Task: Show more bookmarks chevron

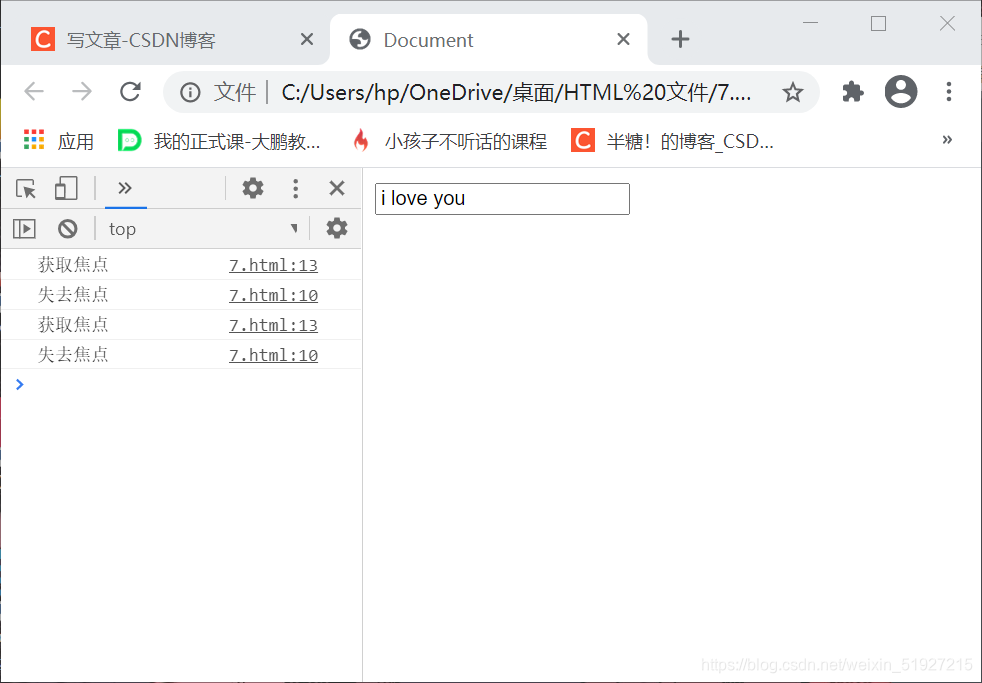Action: [x=947, y=140]
